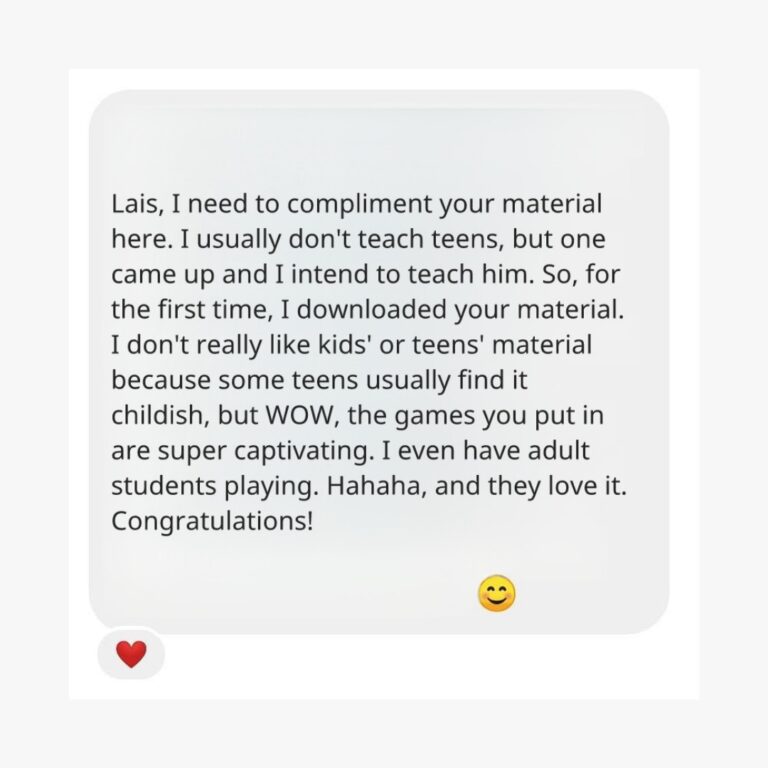
Task: Click the word "games" in the message
Action: 435,417
